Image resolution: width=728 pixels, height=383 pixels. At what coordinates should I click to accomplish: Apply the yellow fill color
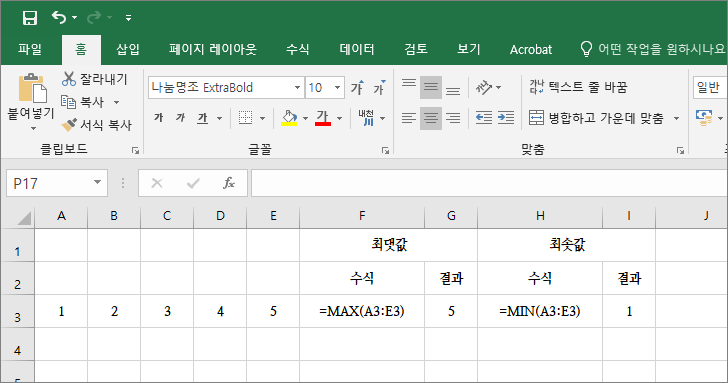(289, 118)
